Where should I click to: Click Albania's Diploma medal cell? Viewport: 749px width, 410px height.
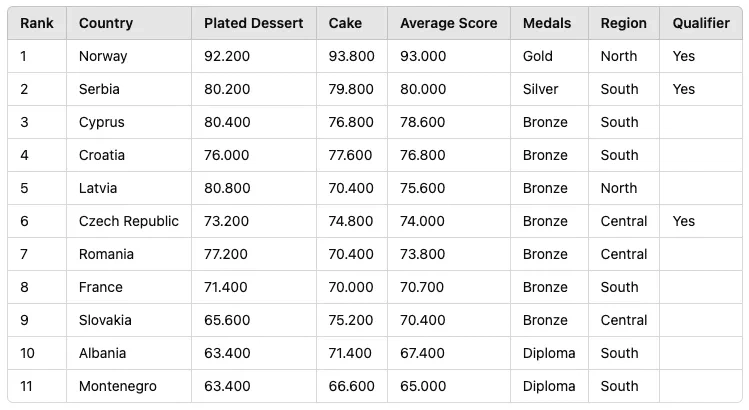pos(549,353)
